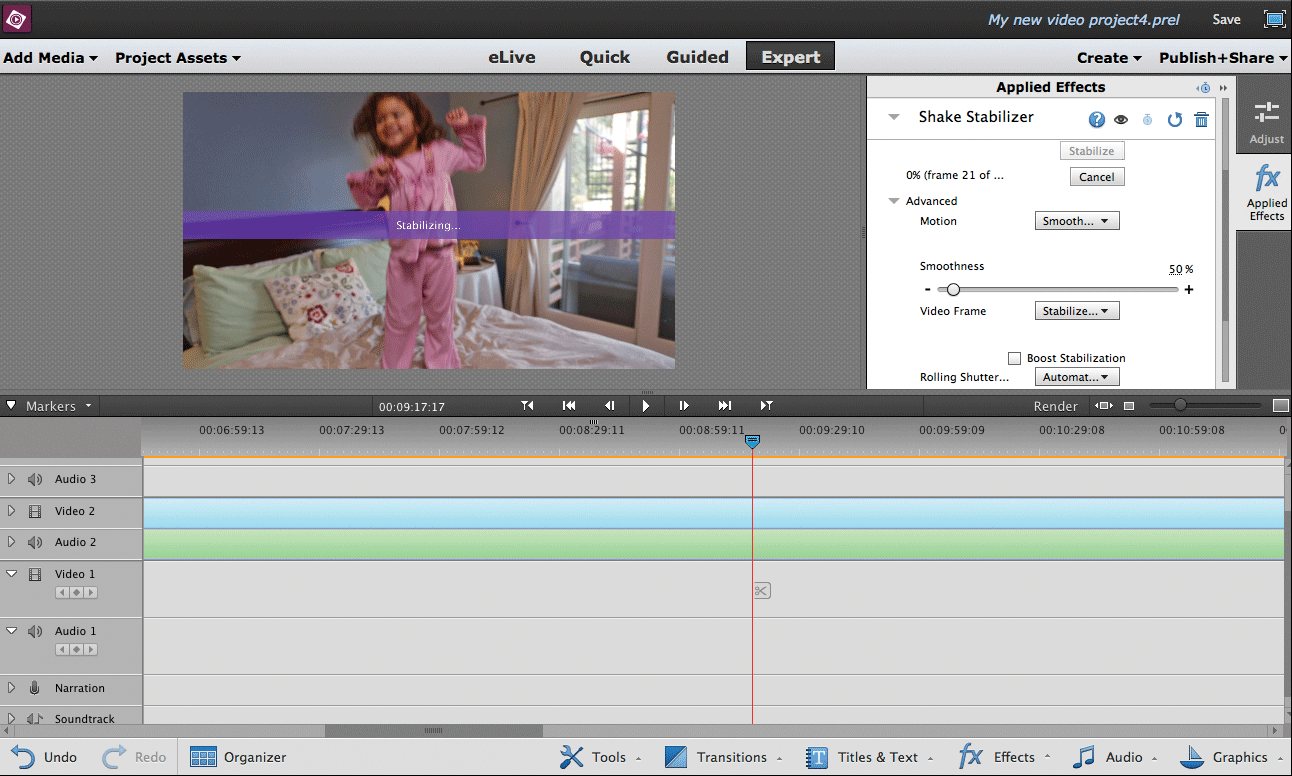Delete the Shake Stabilizer effect
Screen dimensions: 1292x776
pos(1202,120)
